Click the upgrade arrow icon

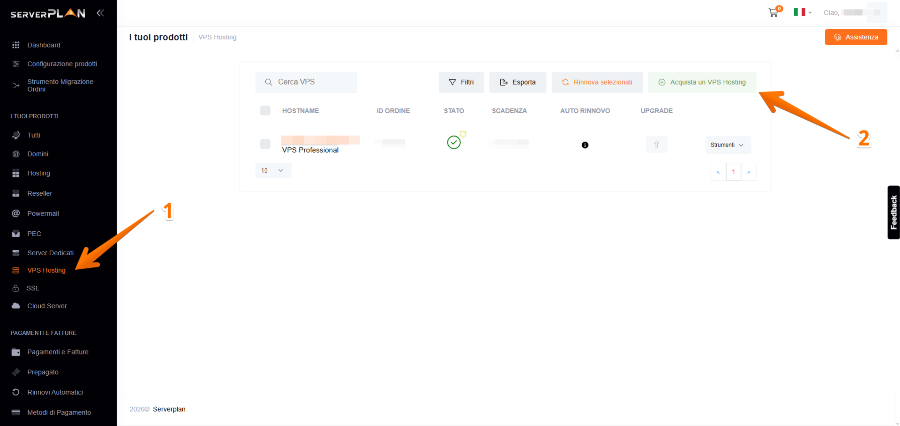coord(656,144)
